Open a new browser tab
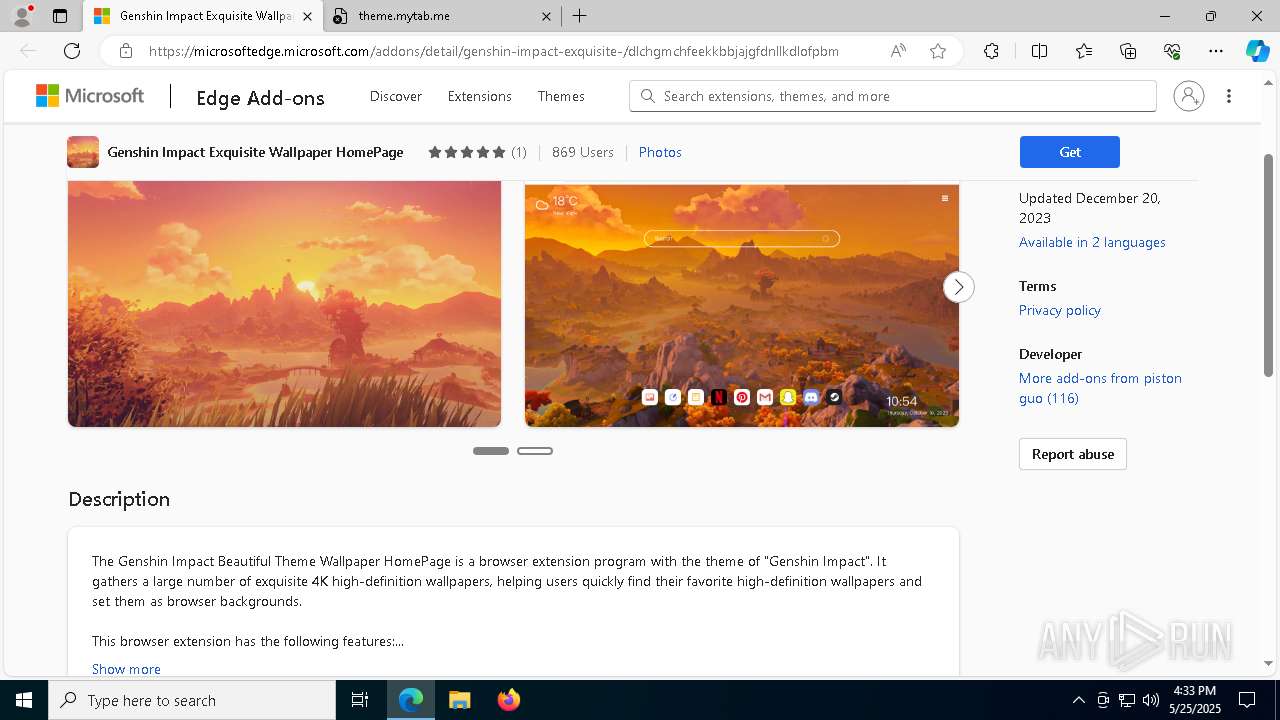This screenshot has width=1280, height=720. [x=580, y=16]
